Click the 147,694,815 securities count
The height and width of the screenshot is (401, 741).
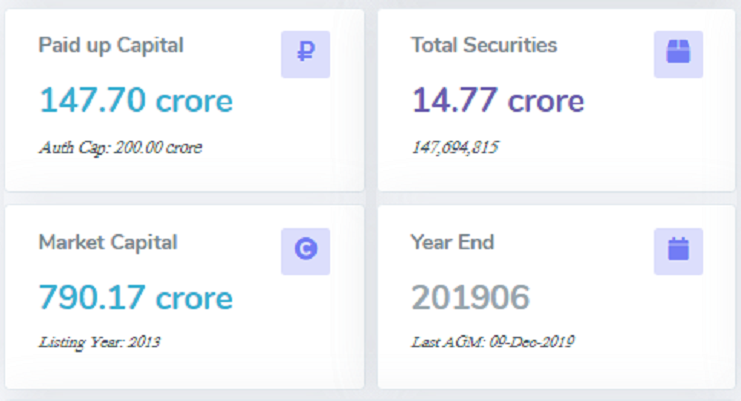click(455, 148)
